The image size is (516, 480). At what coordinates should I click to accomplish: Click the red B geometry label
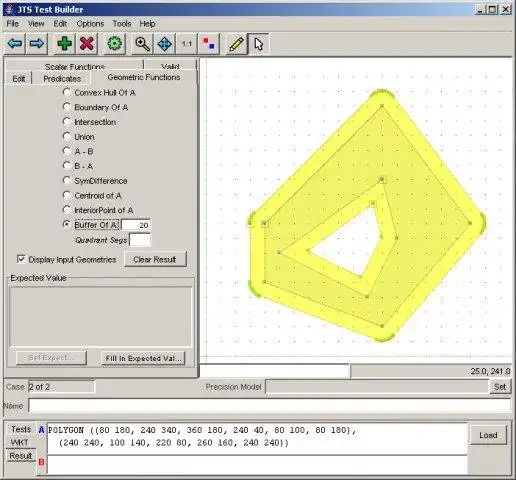click(x=41, y=462)
